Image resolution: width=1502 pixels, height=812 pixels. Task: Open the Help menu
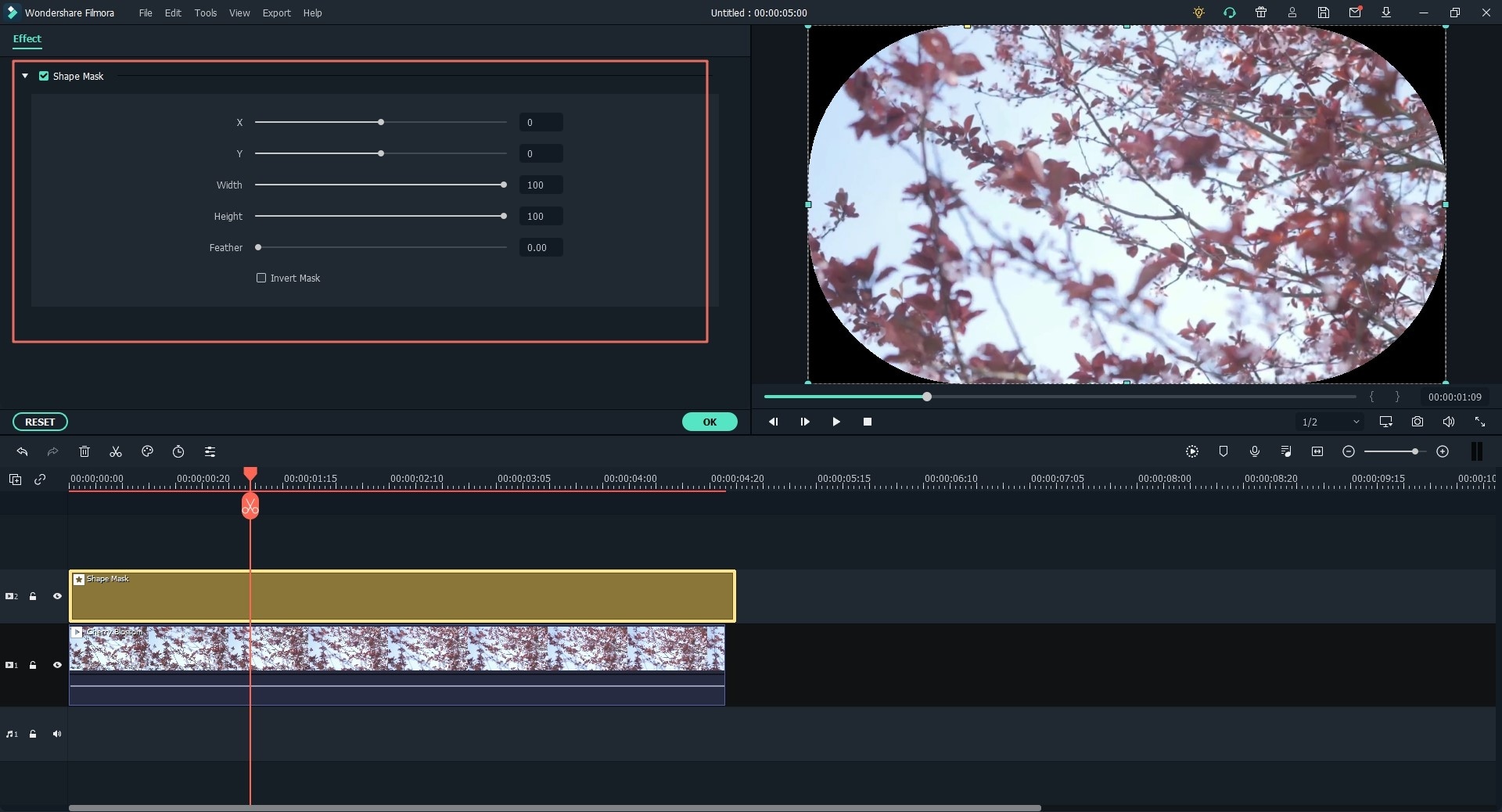312,13
